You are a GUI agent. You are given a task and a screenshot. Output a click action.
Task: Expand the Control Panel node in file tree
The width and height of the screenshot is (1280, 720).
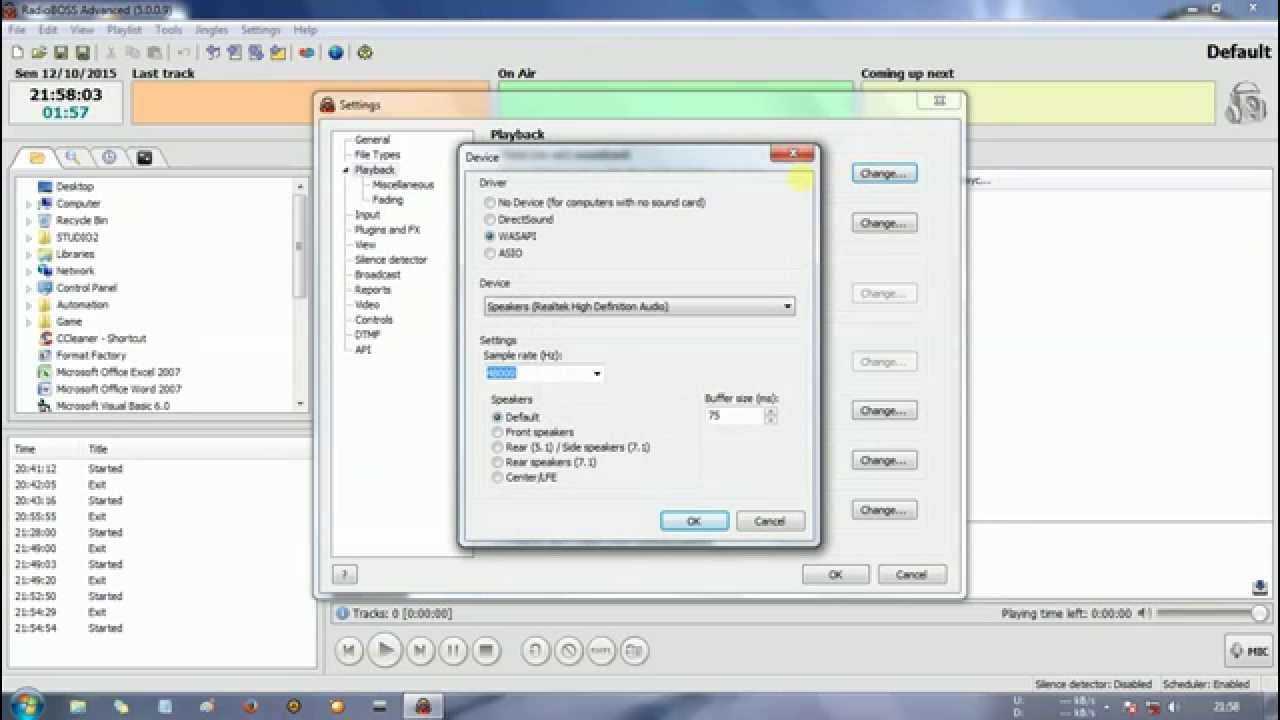click(x=29, y=288)
